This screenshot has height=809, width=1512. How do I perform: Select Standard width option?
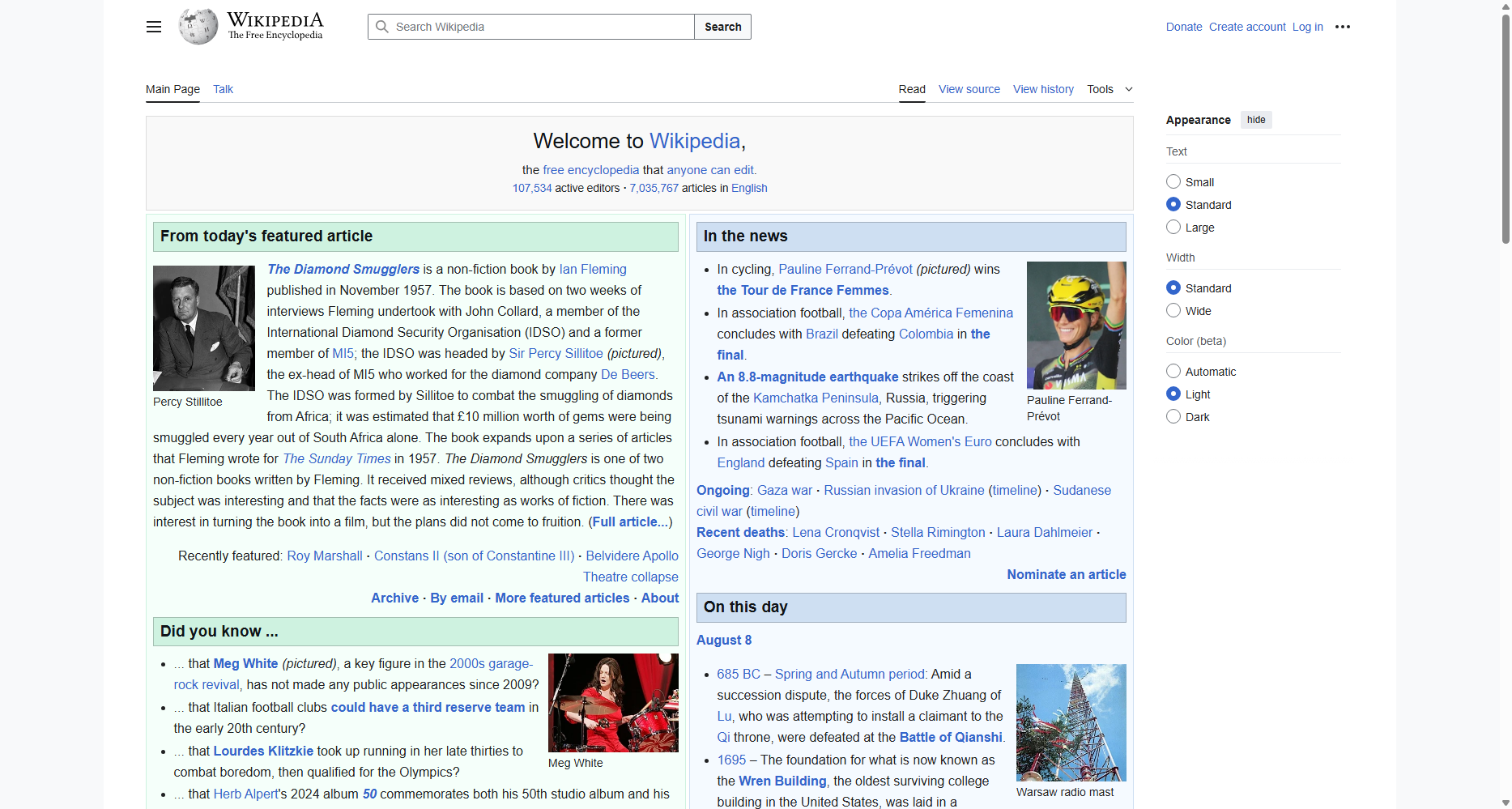click(x=1173, y=287)
